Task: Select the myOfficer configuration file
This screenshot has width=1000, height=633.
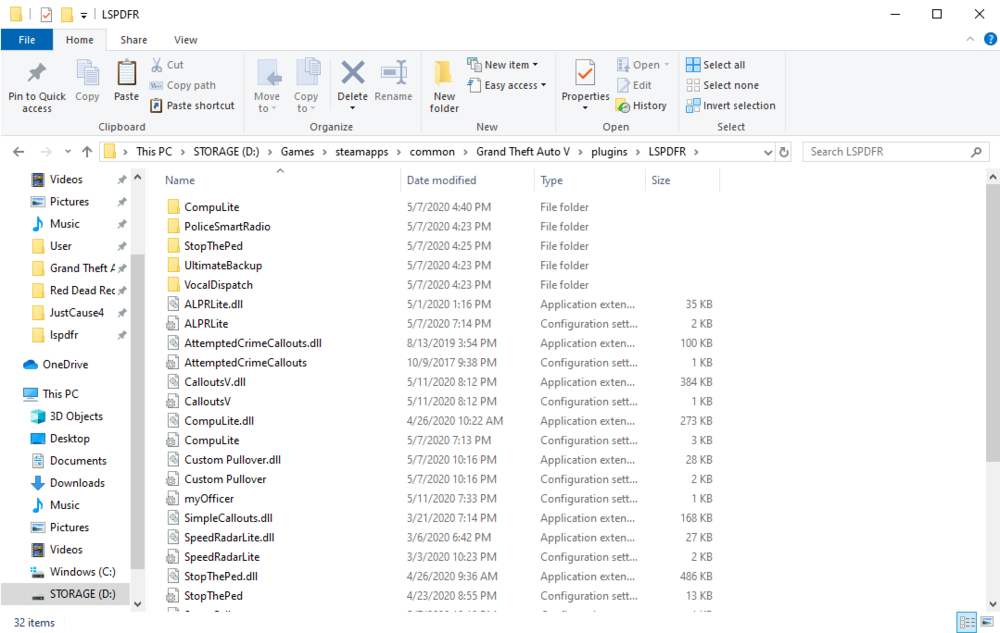Action: point(209,498)
